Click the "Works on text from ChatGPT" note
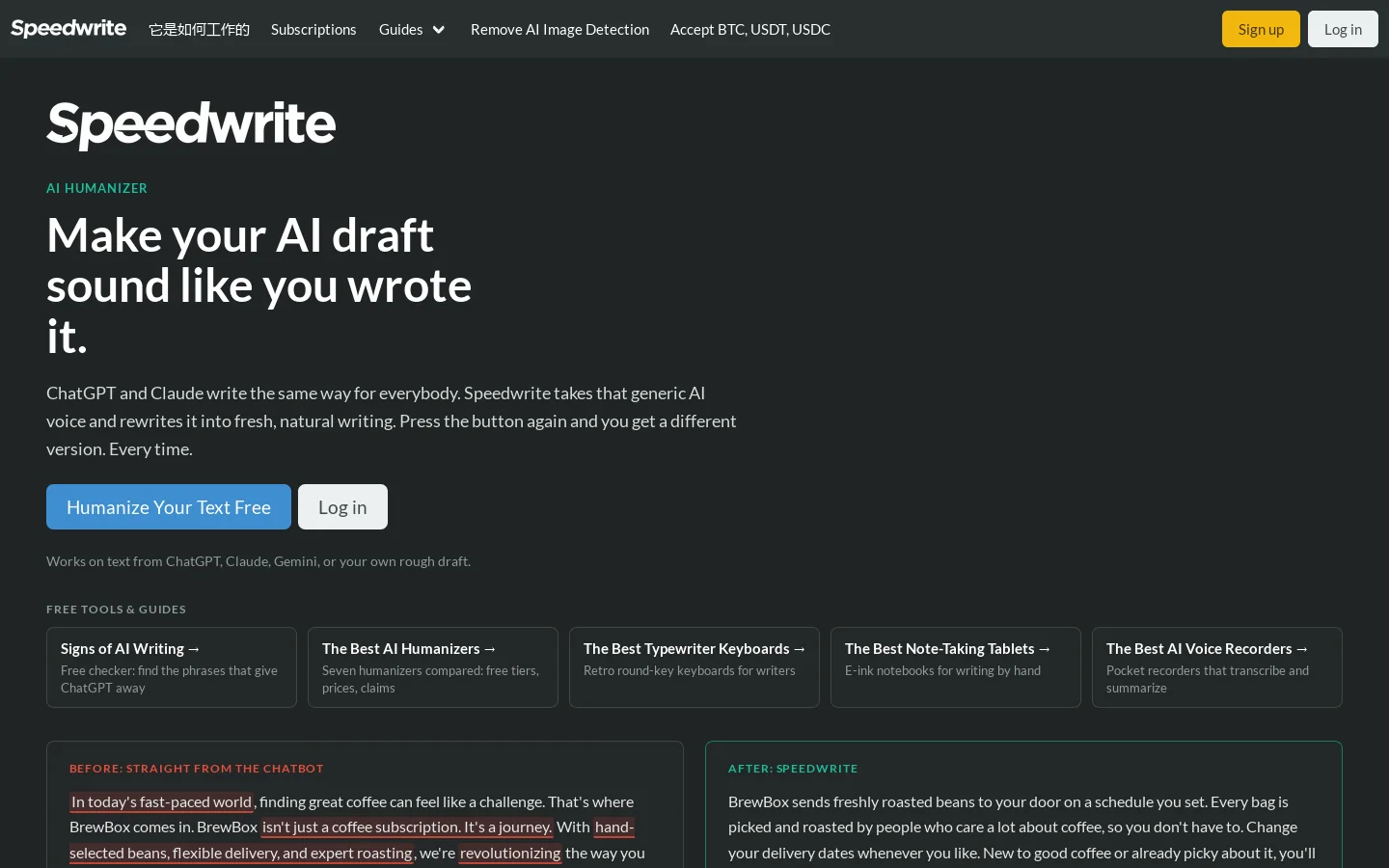 tap(259, 561)
